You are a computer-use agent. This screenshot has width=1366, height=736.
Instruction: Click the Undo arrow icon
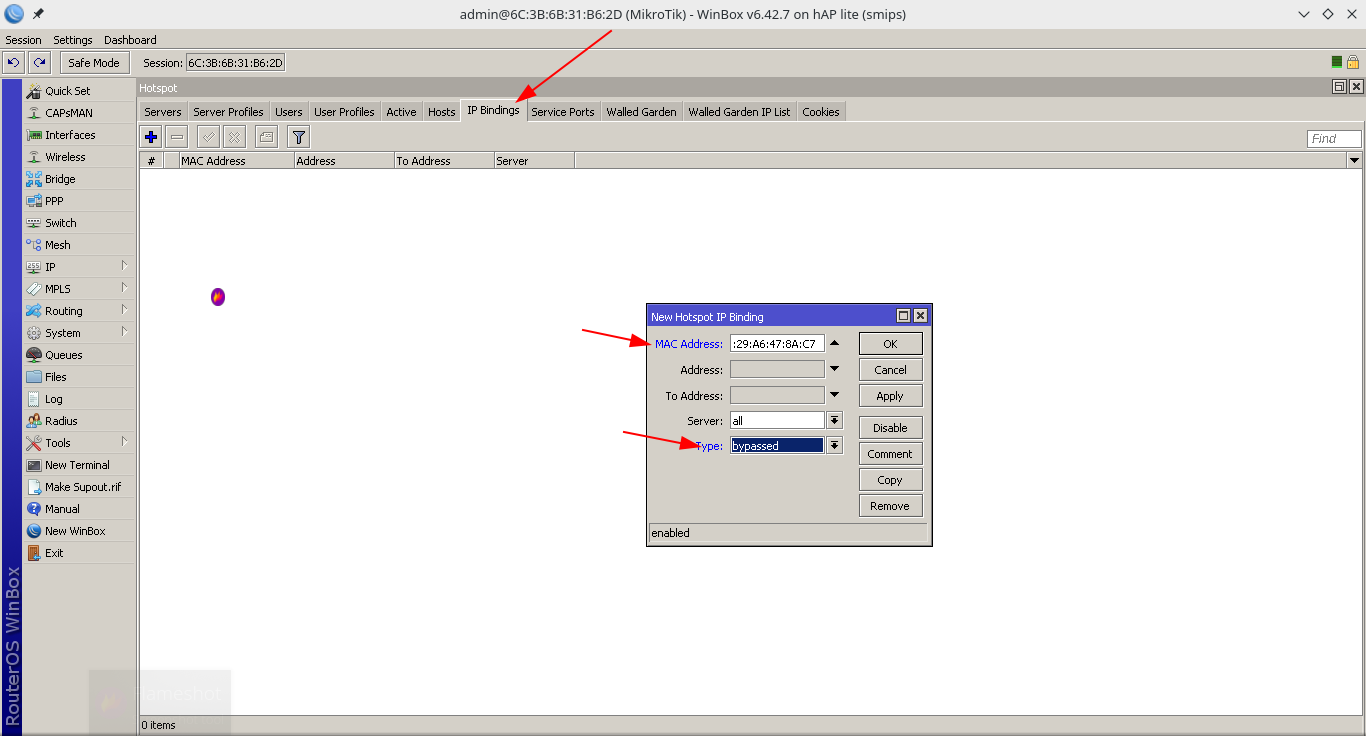(13, 63)
